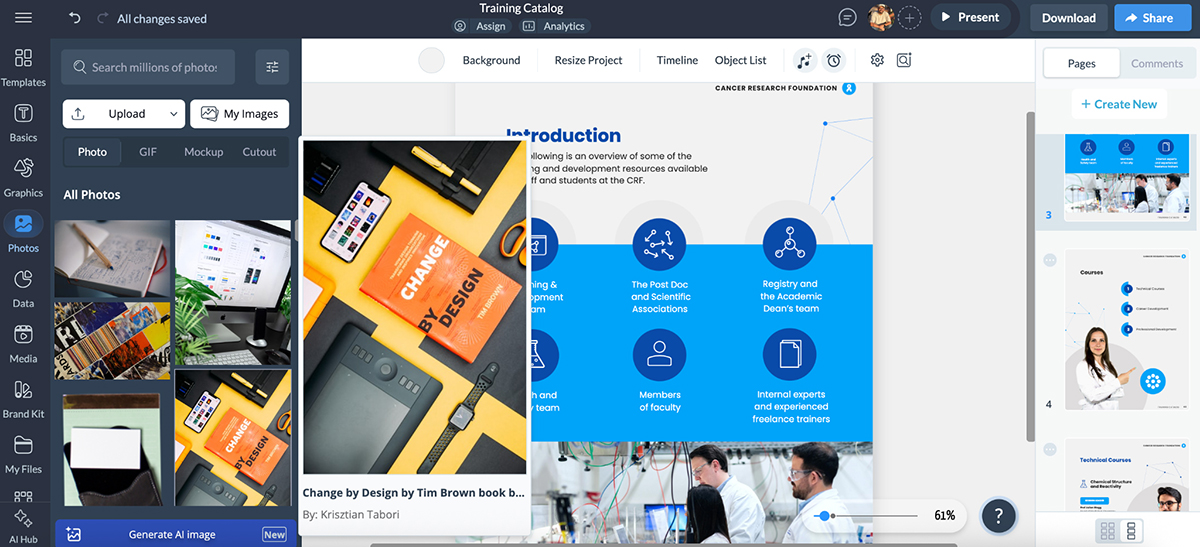Click the Members of faculty person icon

click(x=659, y=354)
